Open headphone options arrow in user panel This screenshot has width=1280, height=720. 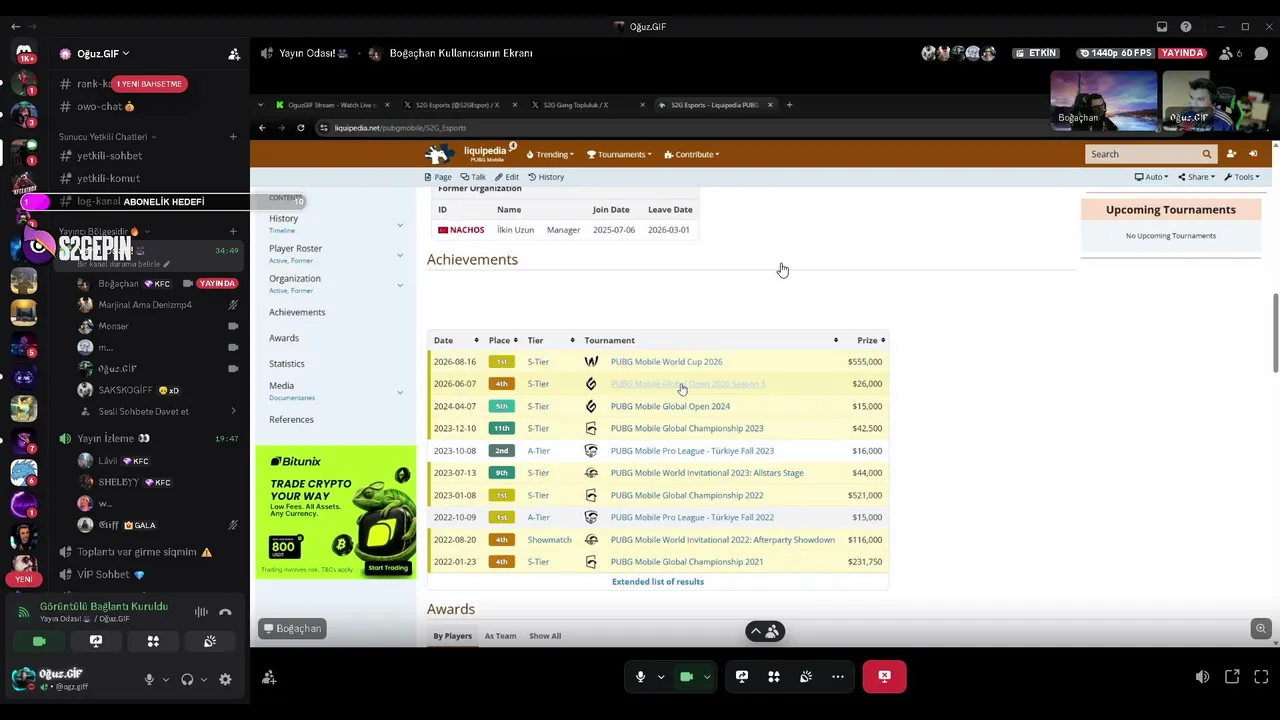click(203, 680)
